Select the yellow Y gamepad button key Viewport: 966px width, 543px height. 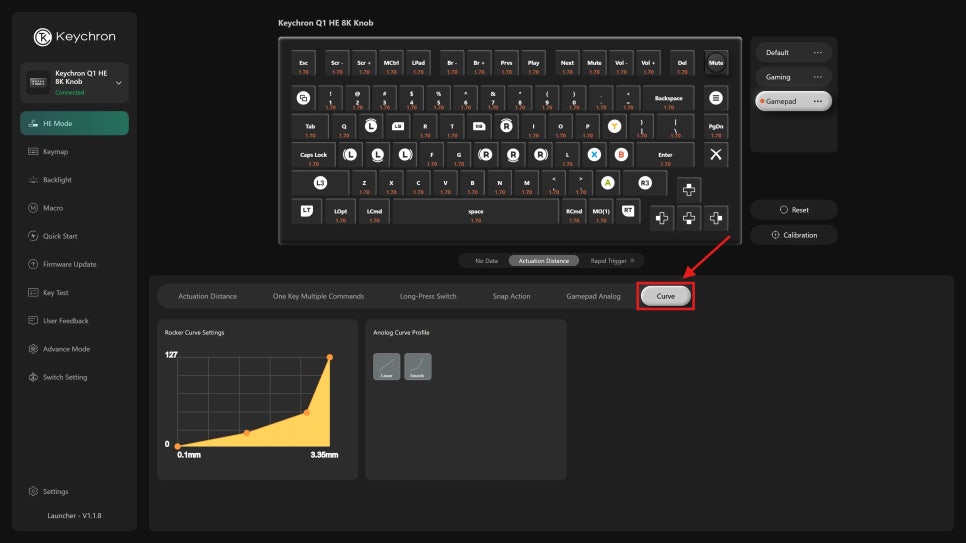point(614,126)
